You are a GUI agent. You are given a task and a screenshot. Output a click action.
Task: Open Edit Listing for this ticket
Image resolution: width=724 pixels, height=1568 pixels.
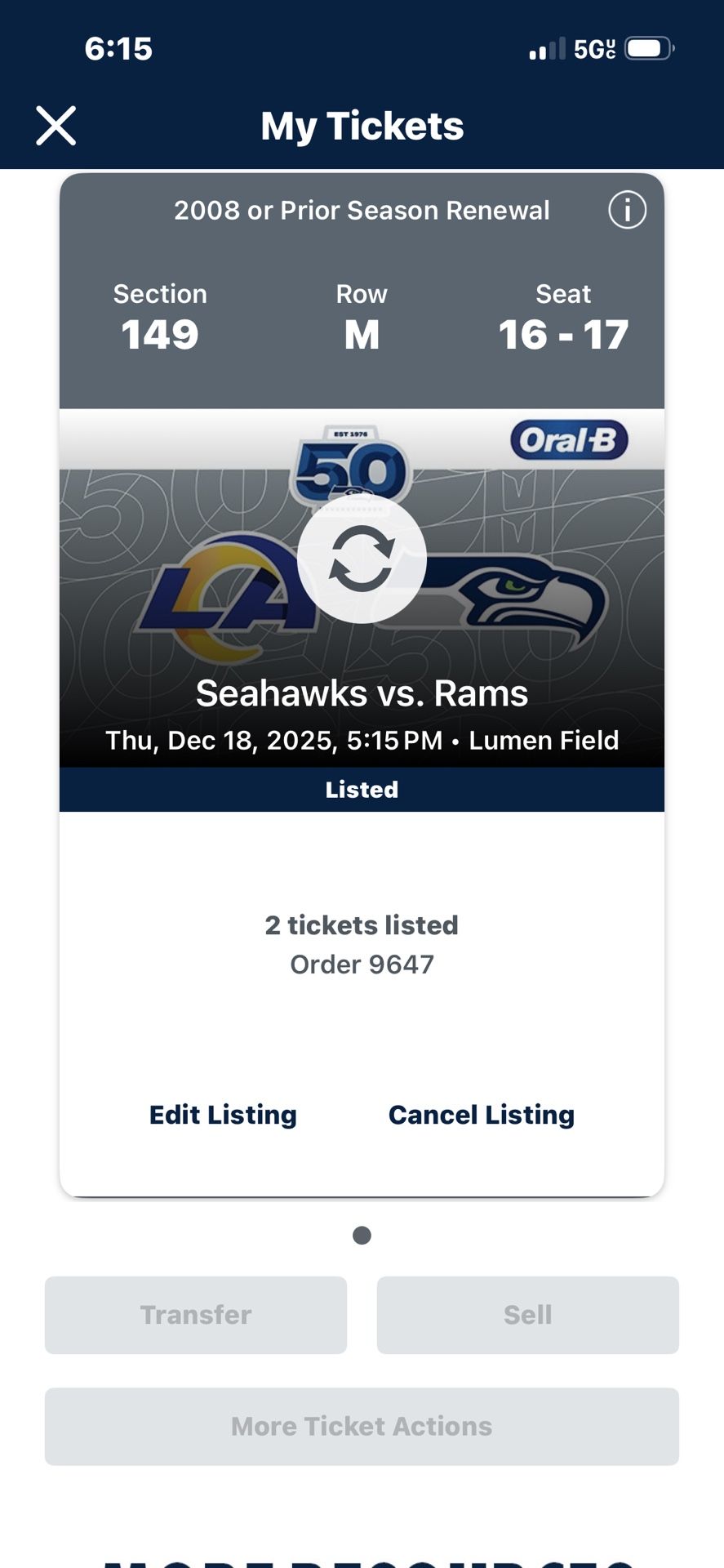point(222,1114)
